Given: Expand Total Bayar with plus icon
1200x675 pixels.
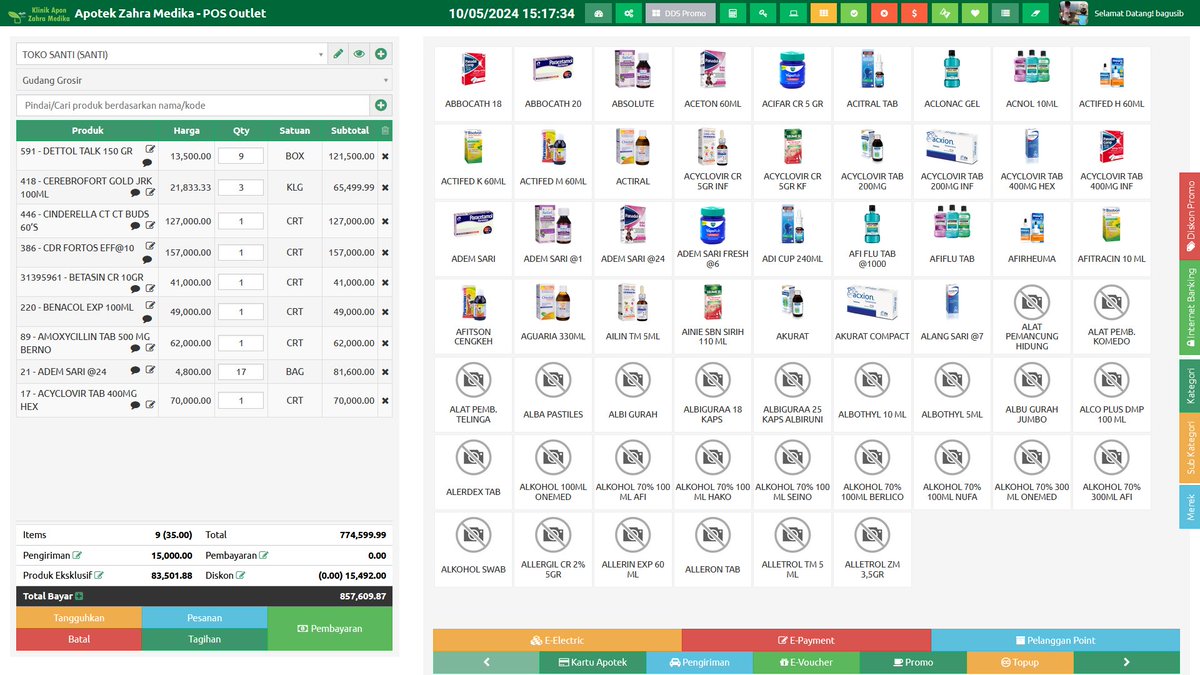Looking at the screenshot, I should click(x=79, y=596).
